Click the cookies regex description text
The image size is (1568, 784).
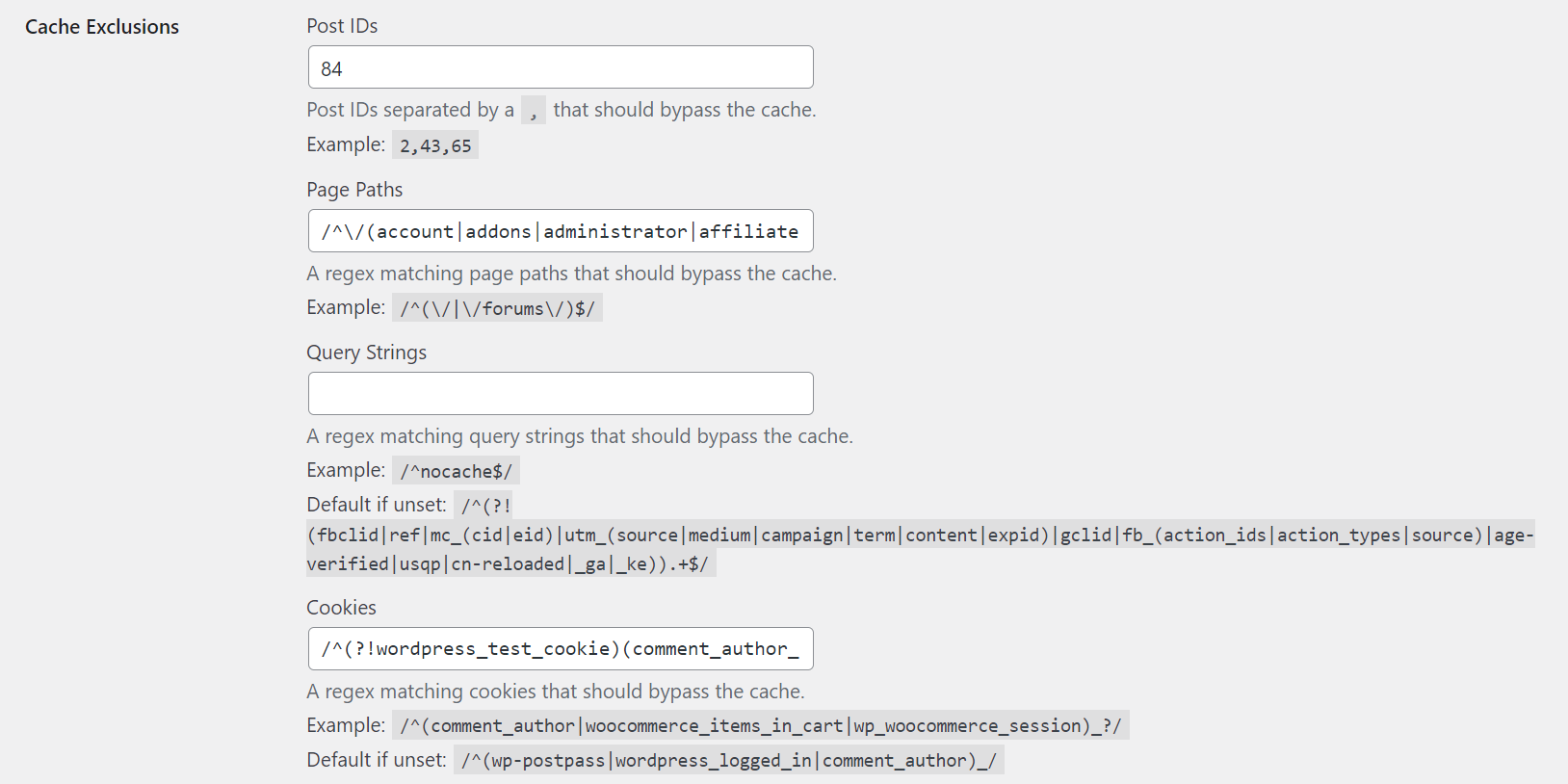click(555, 692)
